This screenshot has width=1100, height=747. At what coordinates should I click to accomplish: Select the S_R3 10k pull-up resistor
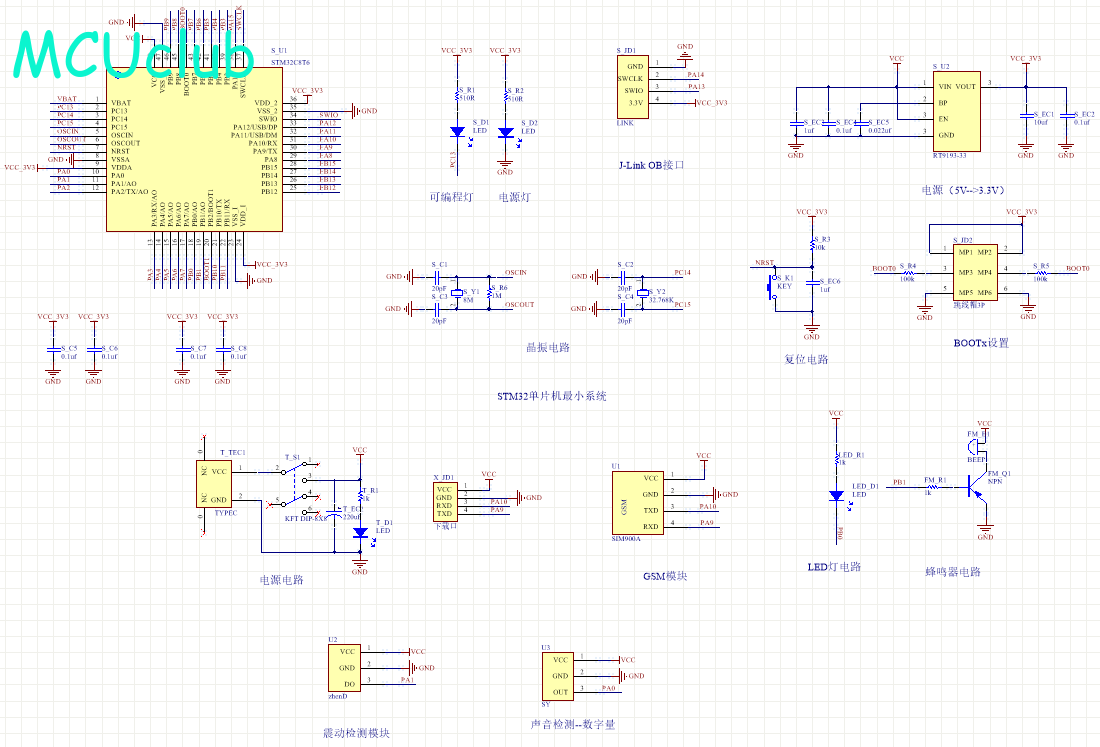point(812,243)
